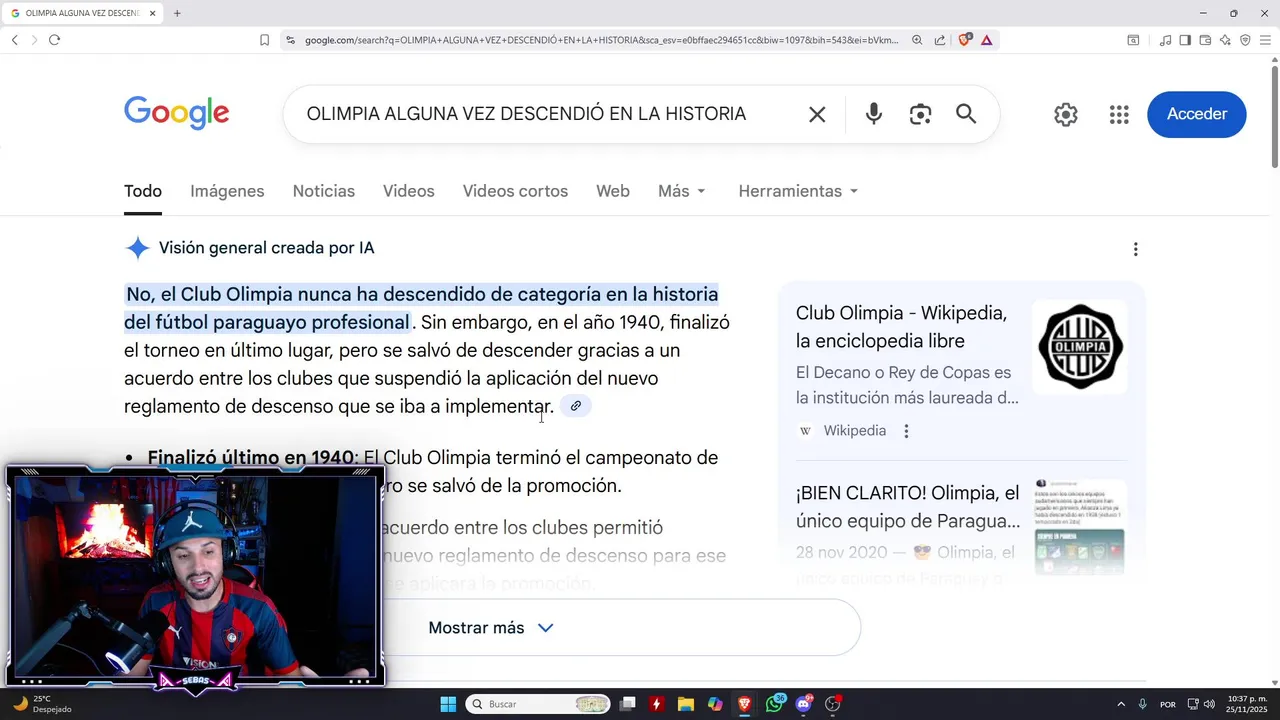Clear the search query with the X icon
This screenshot has height=720, width=1280.
(817, 114)
